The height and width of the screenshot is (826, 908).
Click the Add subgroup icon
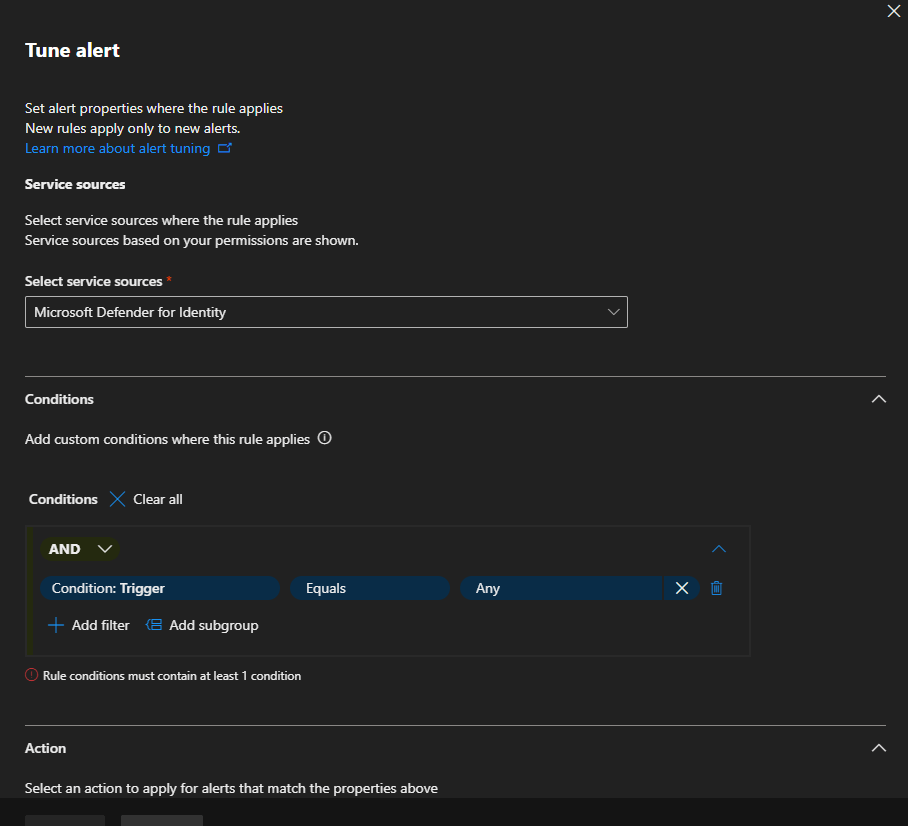[154, 625]
